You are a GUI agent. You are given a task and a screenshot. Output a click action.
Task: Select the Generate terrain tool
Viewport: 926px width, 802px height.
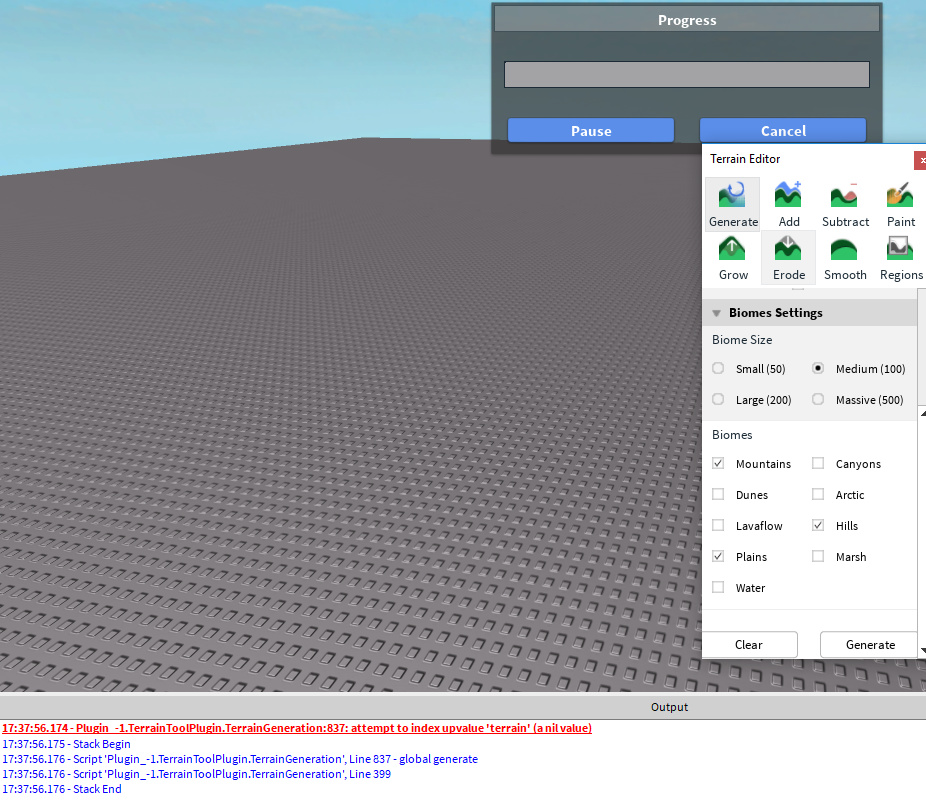(x=733, y=203)
